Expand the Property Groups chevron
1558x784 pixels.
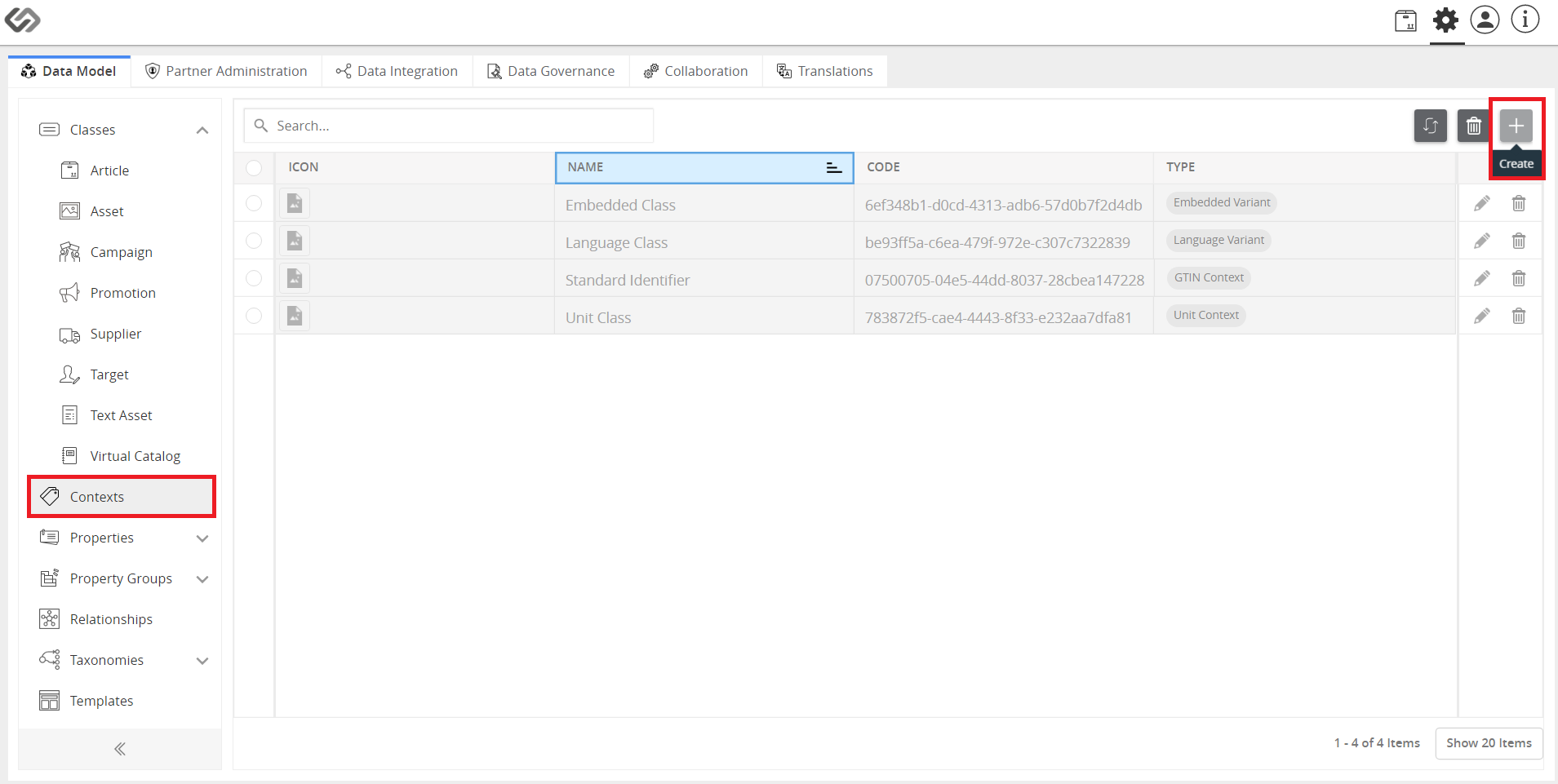point(202,579)
